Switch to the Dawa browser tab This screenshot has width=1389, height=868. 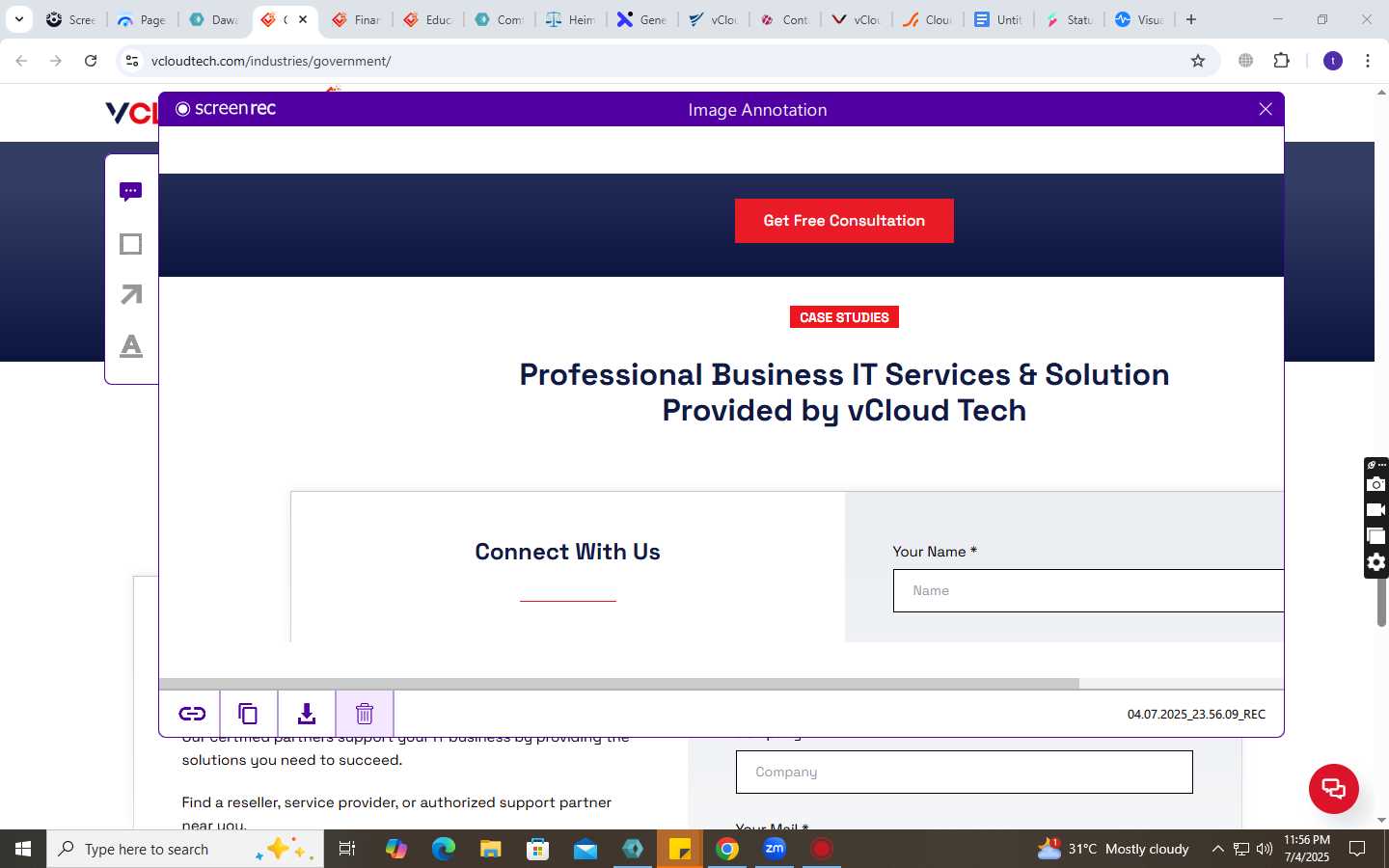point(213,19)
